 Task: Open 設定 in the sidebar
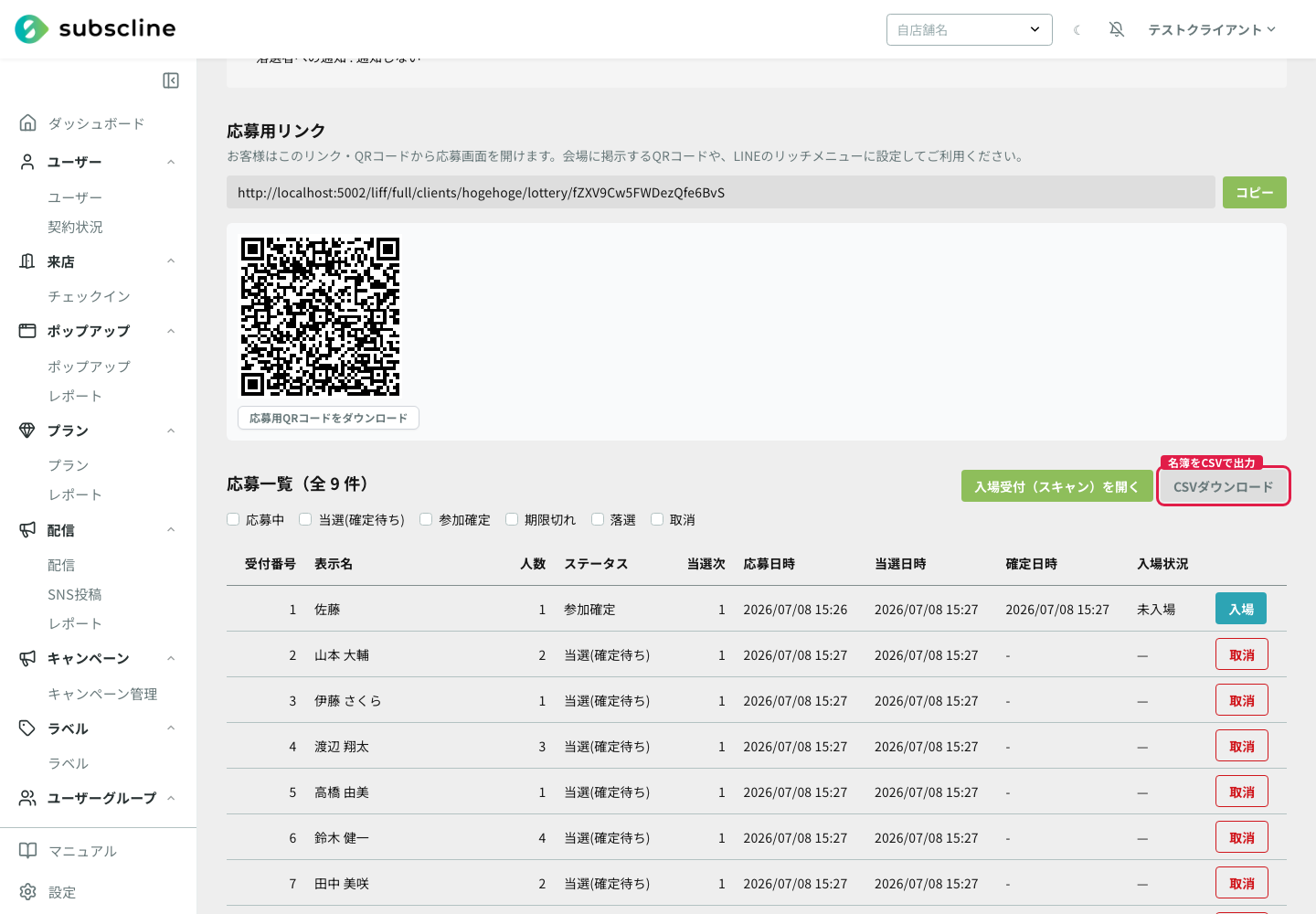pos(62,892)
